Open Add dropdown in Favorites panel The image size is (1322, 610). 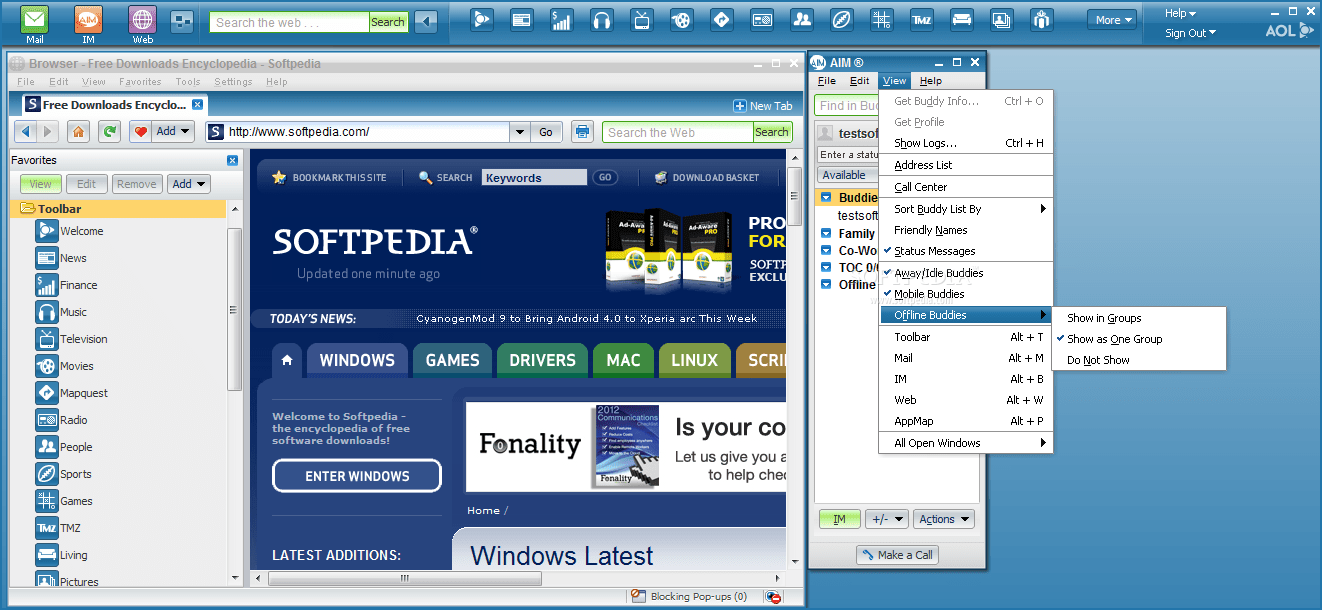tap(189, 184)
